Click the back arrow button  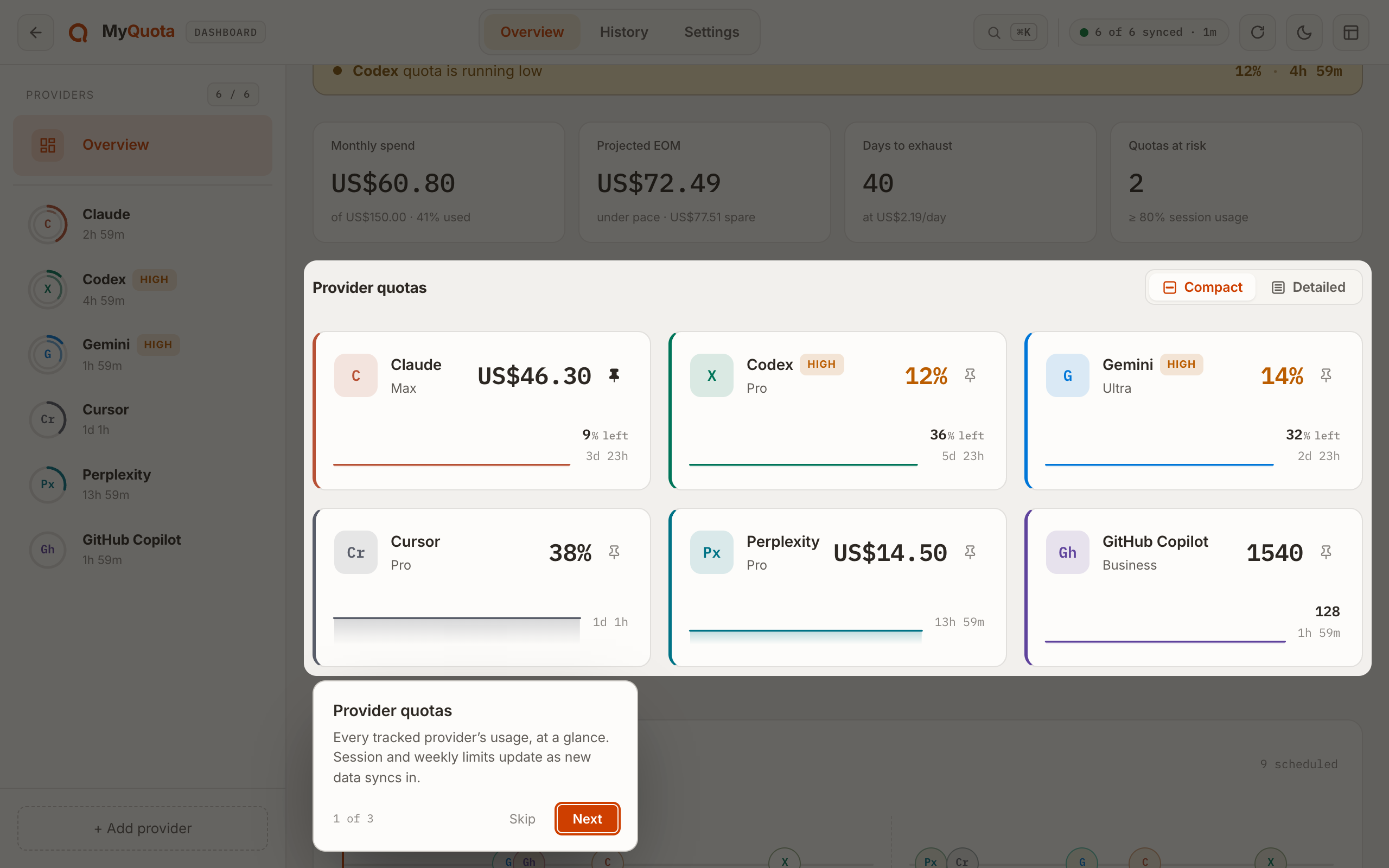pos(36,32)
